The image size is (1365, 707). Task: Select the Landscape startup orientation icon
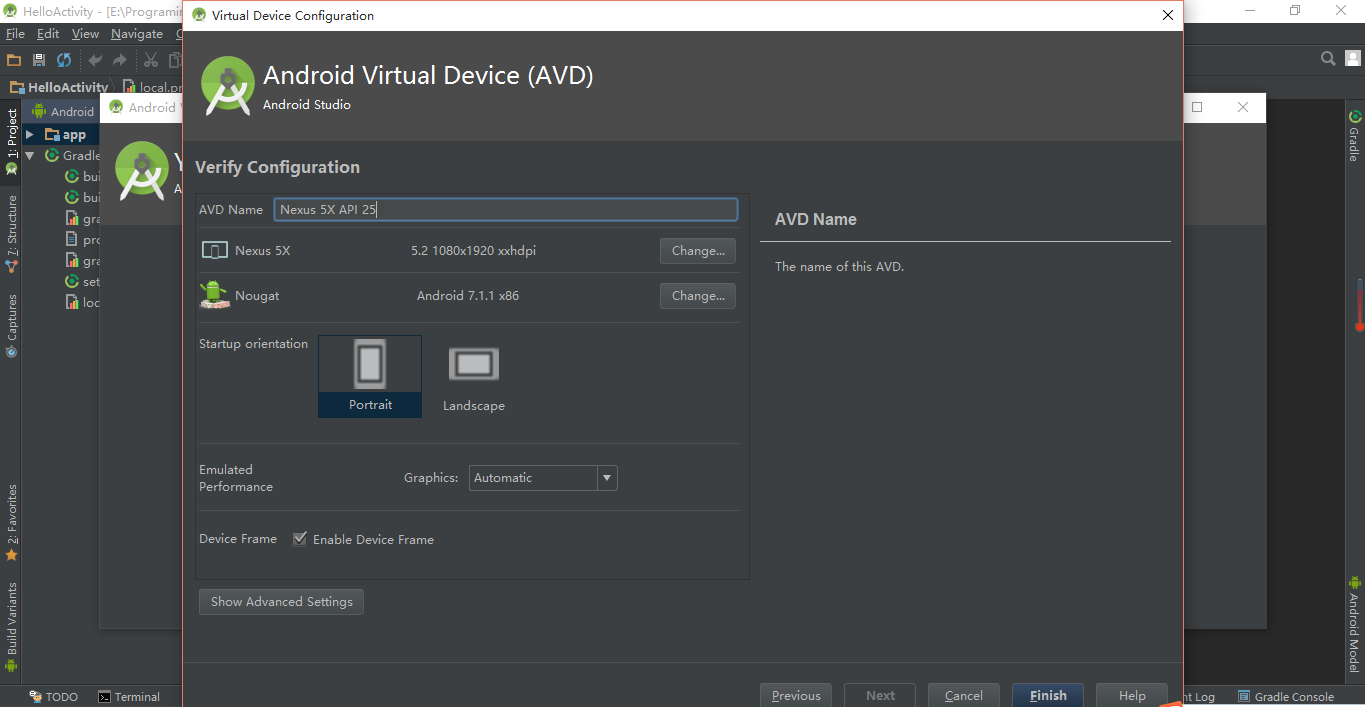[x=474, y=365]
